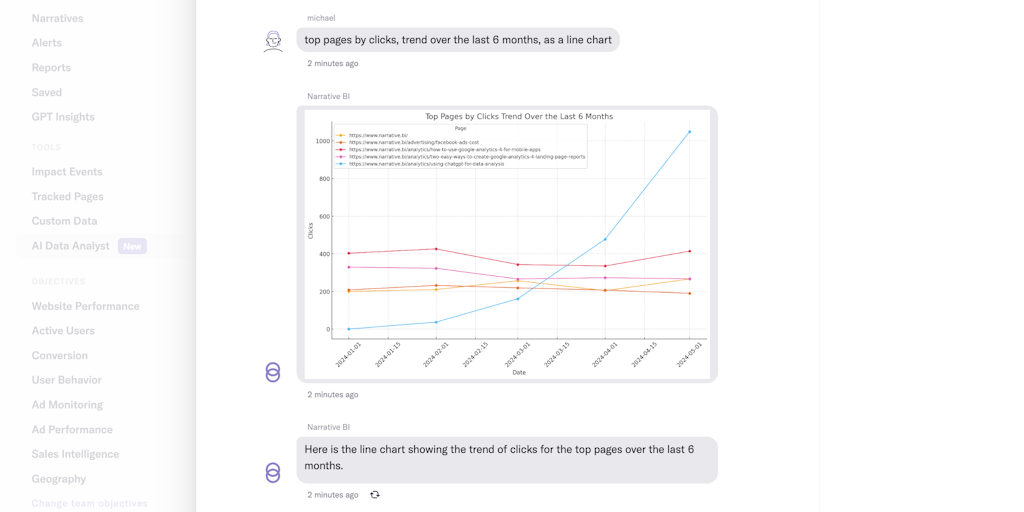This screenshot has height=512, width=1024.
Task: Open Website Performance objective
Action: coord(85,306)
